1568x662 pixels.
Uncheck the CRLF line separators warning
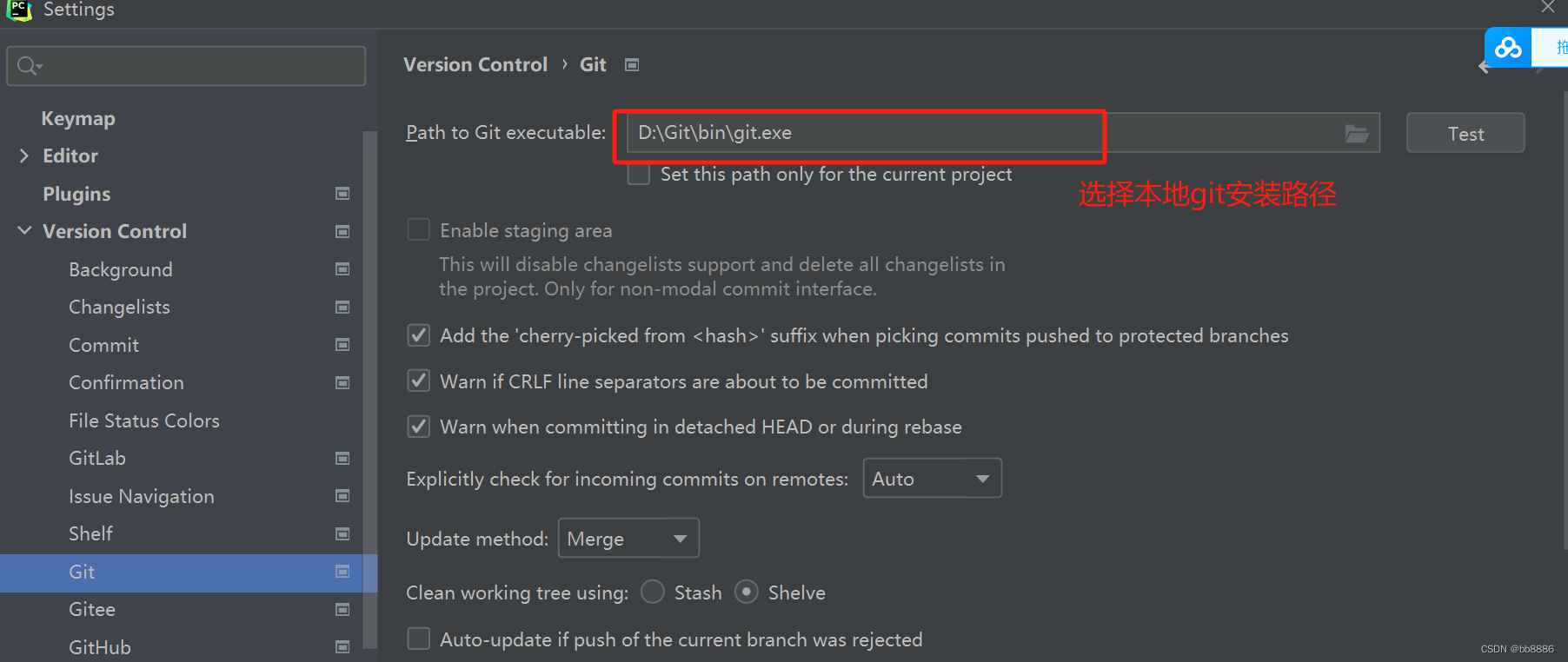tap(418, 381)
